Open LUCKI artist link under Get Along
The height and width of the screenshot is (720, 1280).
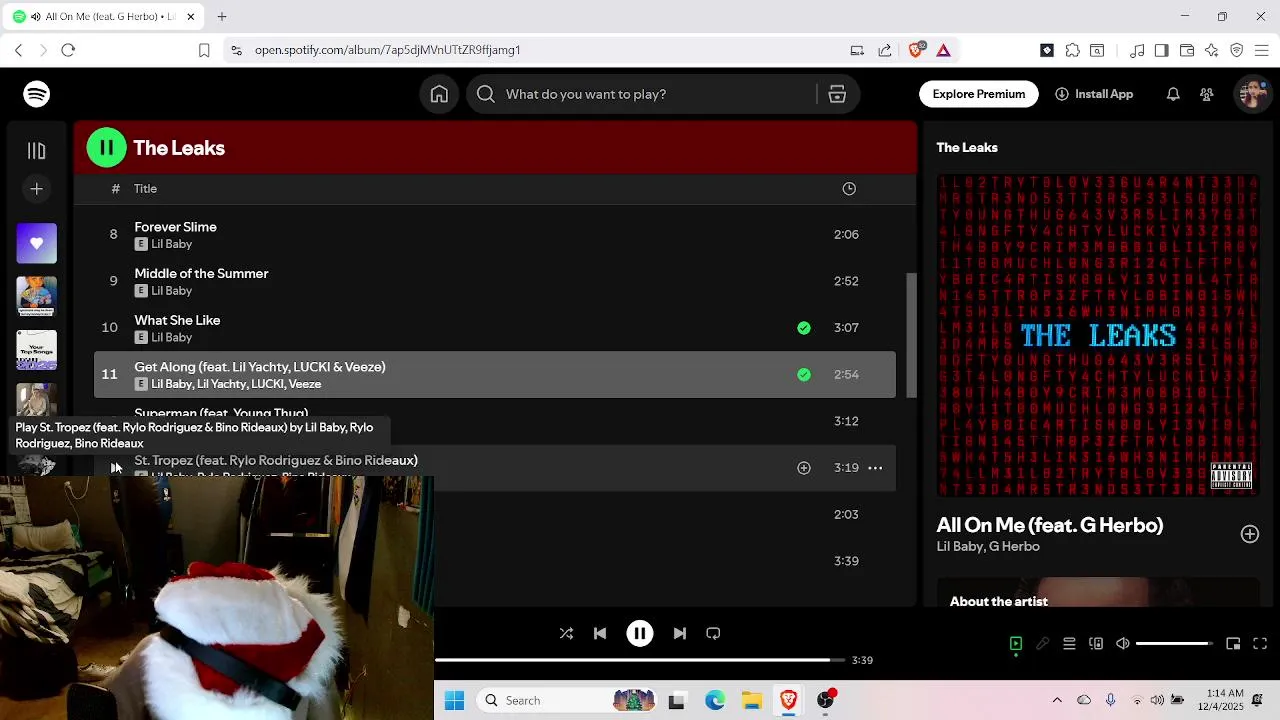pos(267,384)
